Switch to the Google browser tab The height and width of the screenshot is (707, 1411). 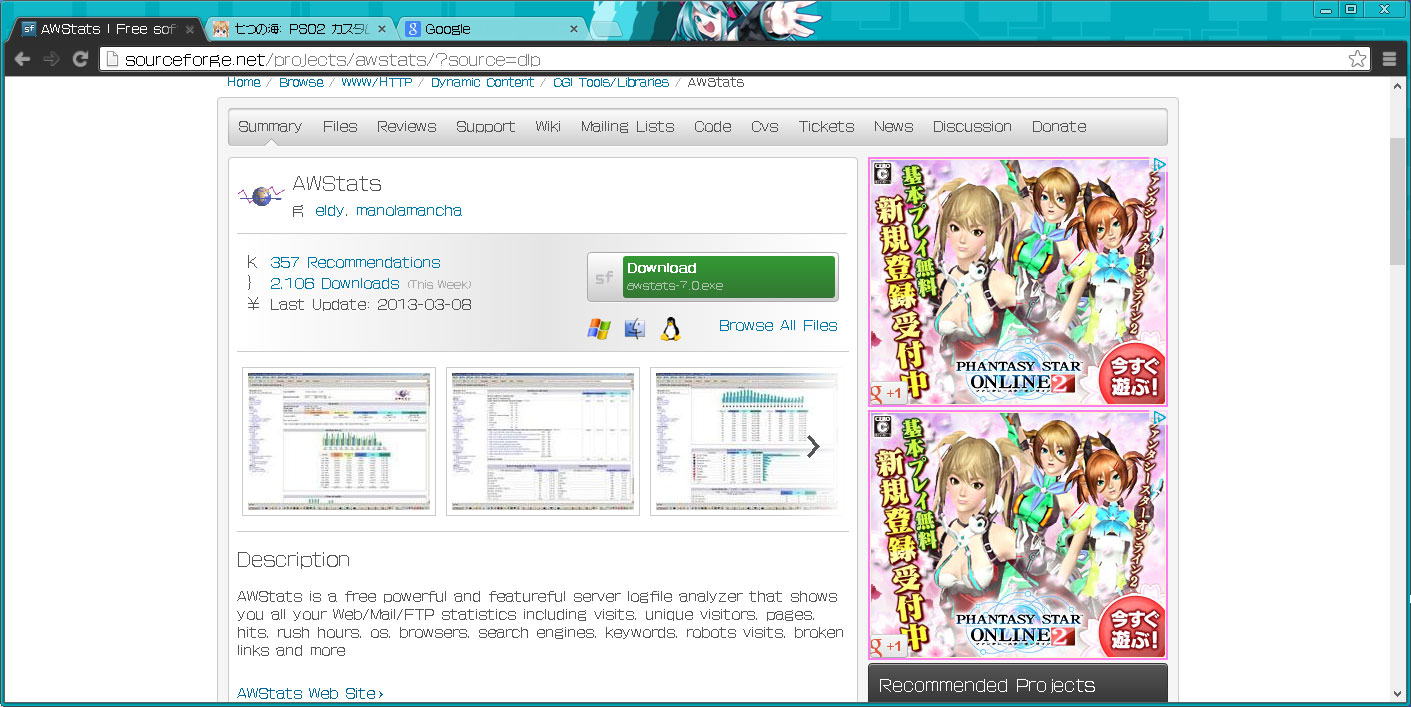click(x=493, y=29)
